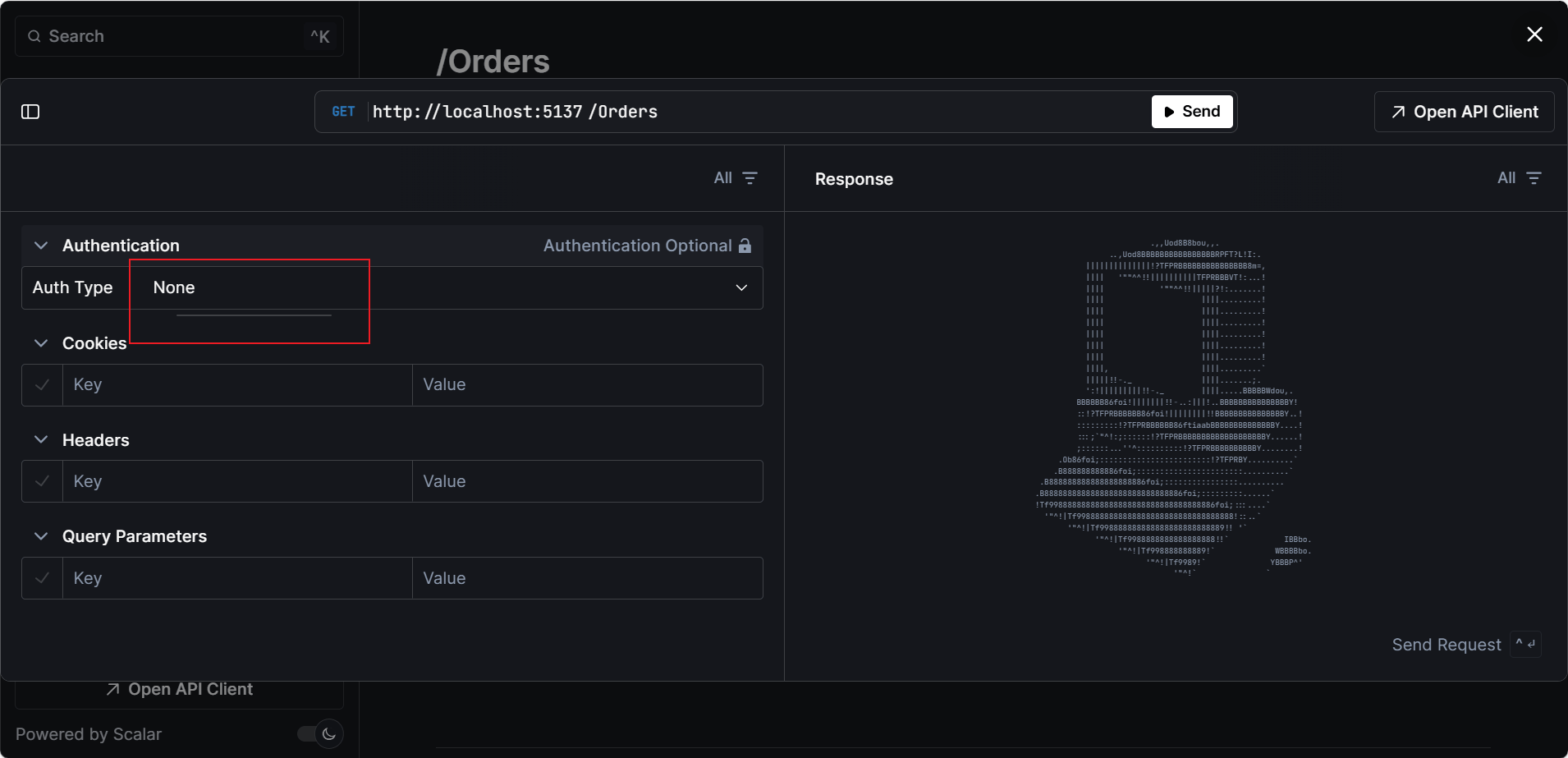The height and width of the screenshot is (758, 1568).
Task: Open response sections filter icon
Action: 1534,178
